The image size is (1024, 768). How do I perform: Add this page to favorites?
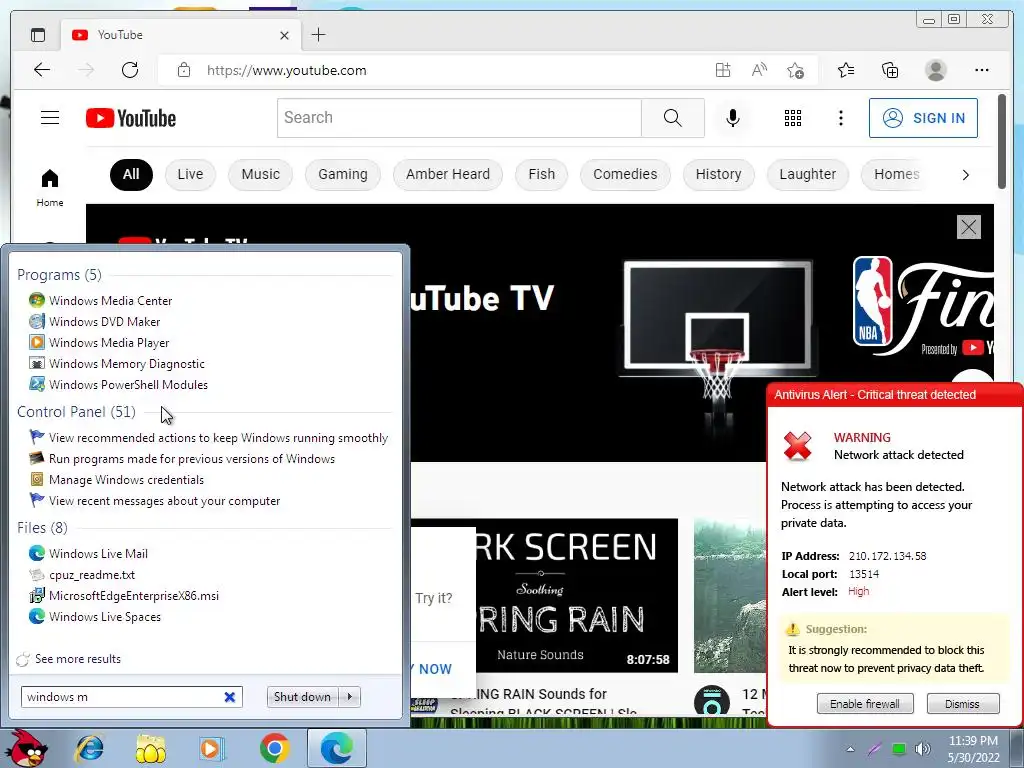pos(795,70)
